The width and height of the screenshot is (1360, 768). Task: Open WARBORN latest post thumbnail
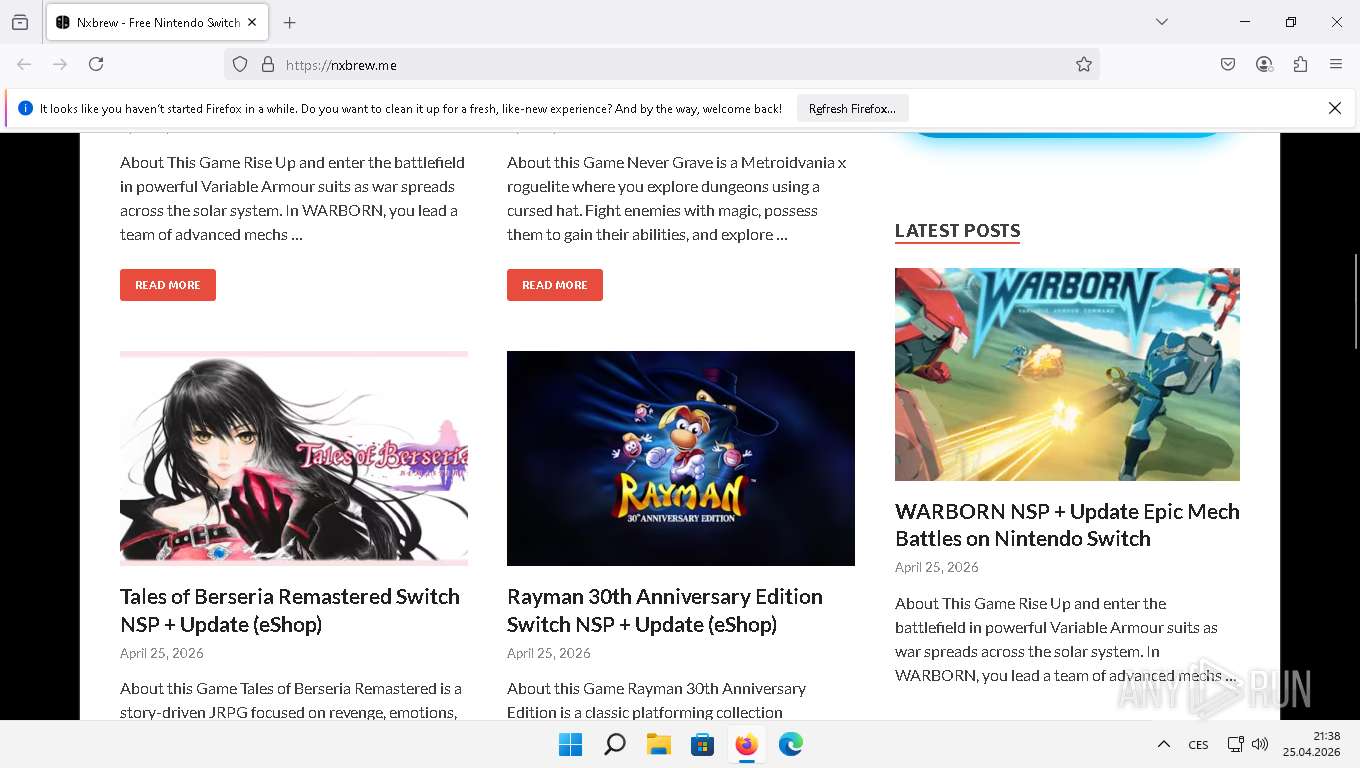pos(1067,374)
